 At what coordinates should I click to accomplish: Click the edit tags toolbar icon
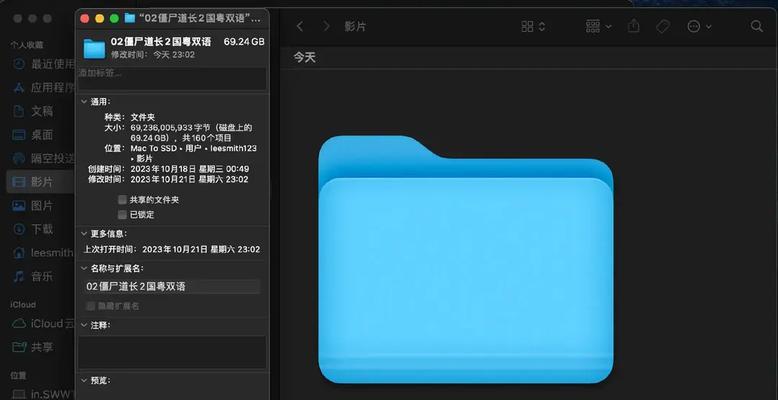[663, 26]
